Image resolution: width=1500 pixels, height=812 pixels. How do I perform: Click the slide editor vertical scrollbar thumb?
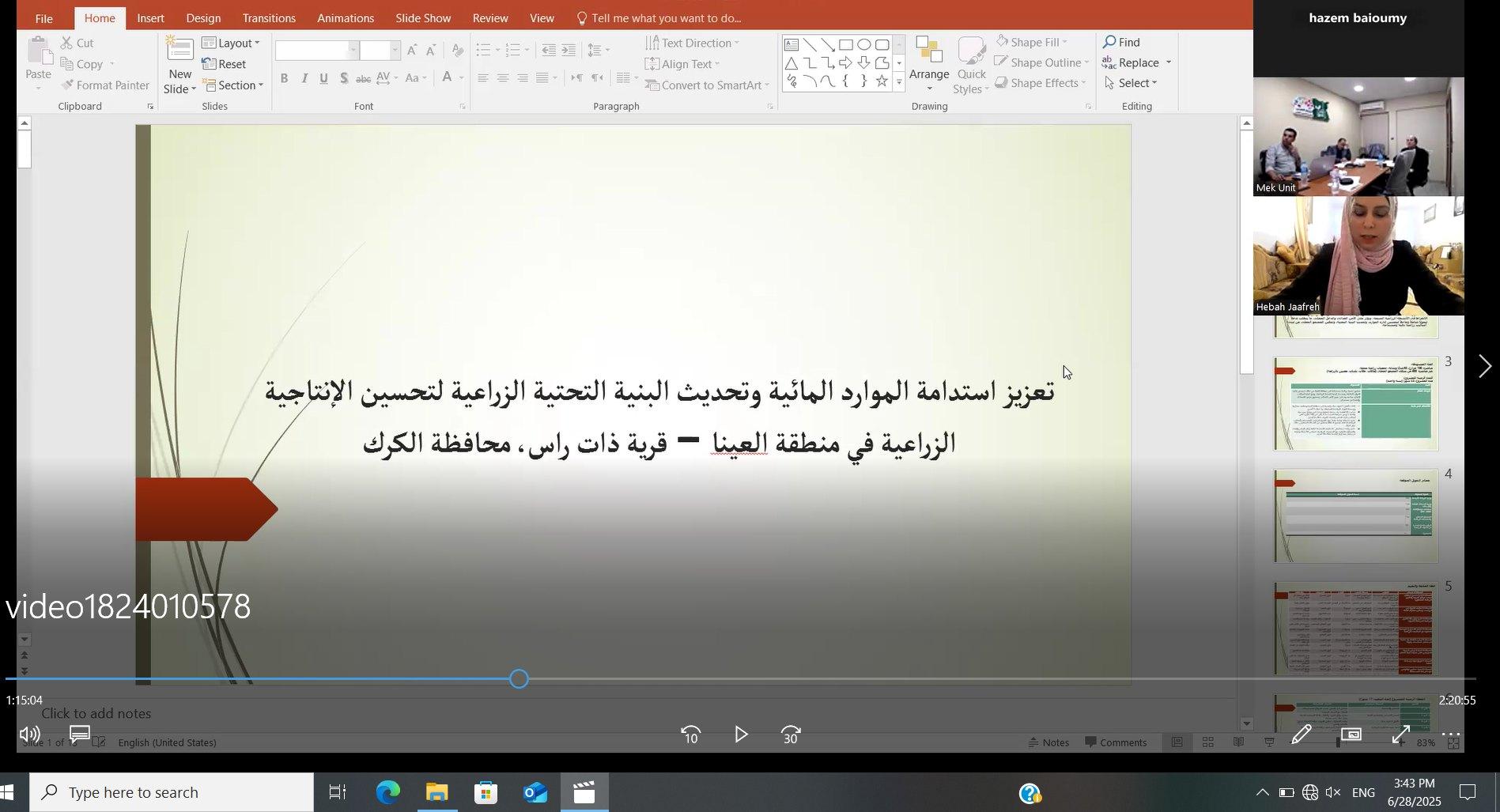[x=1247, y=252]
